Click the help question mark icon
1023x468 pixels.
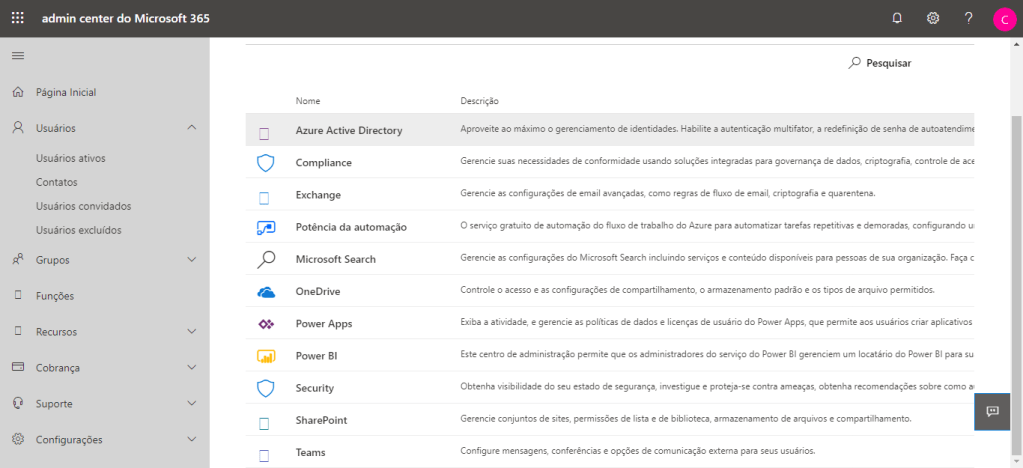coord(968,18)
